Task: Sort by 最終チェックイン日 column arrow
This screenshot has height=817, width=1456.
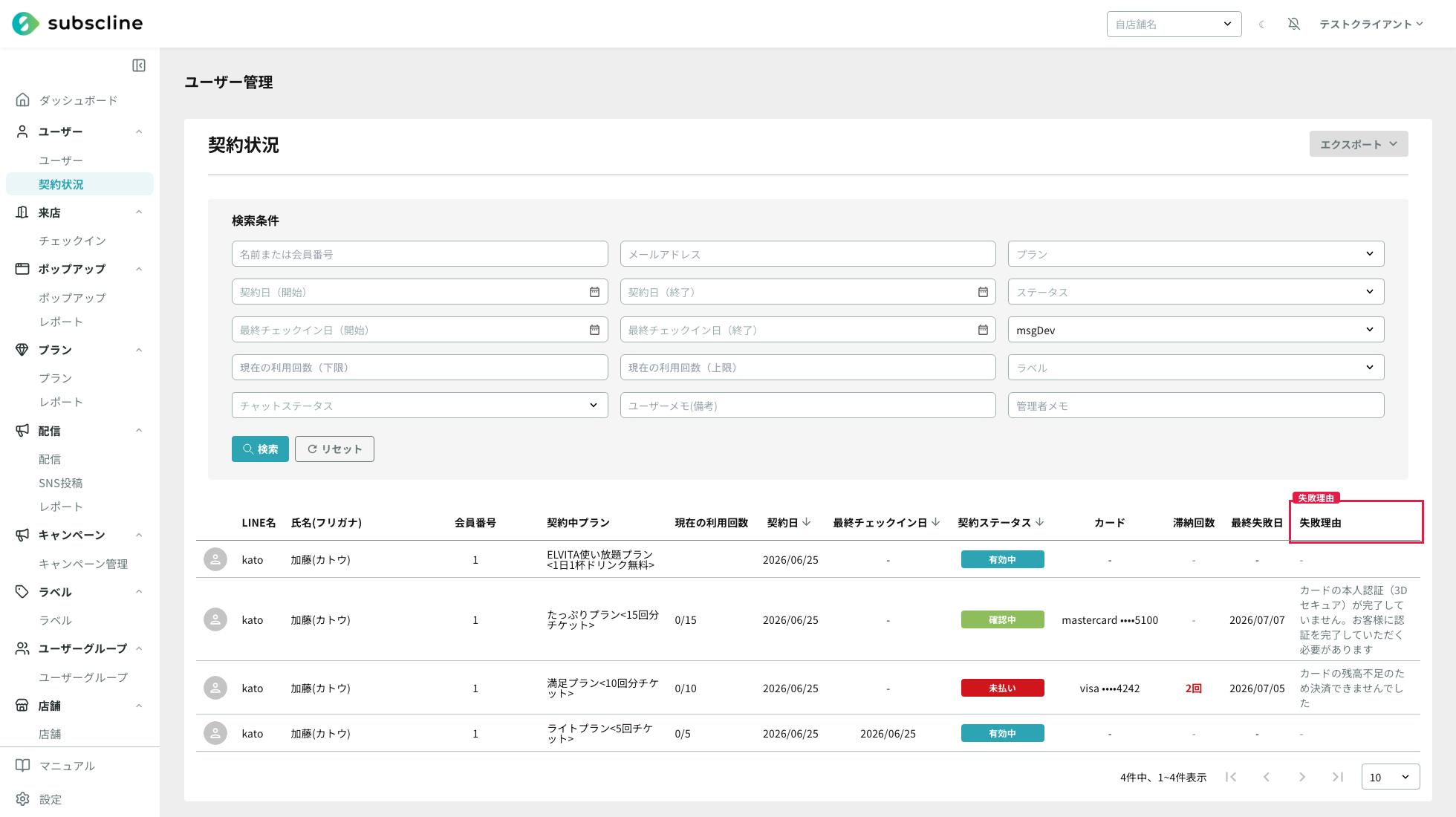Action: coord(936,522)
